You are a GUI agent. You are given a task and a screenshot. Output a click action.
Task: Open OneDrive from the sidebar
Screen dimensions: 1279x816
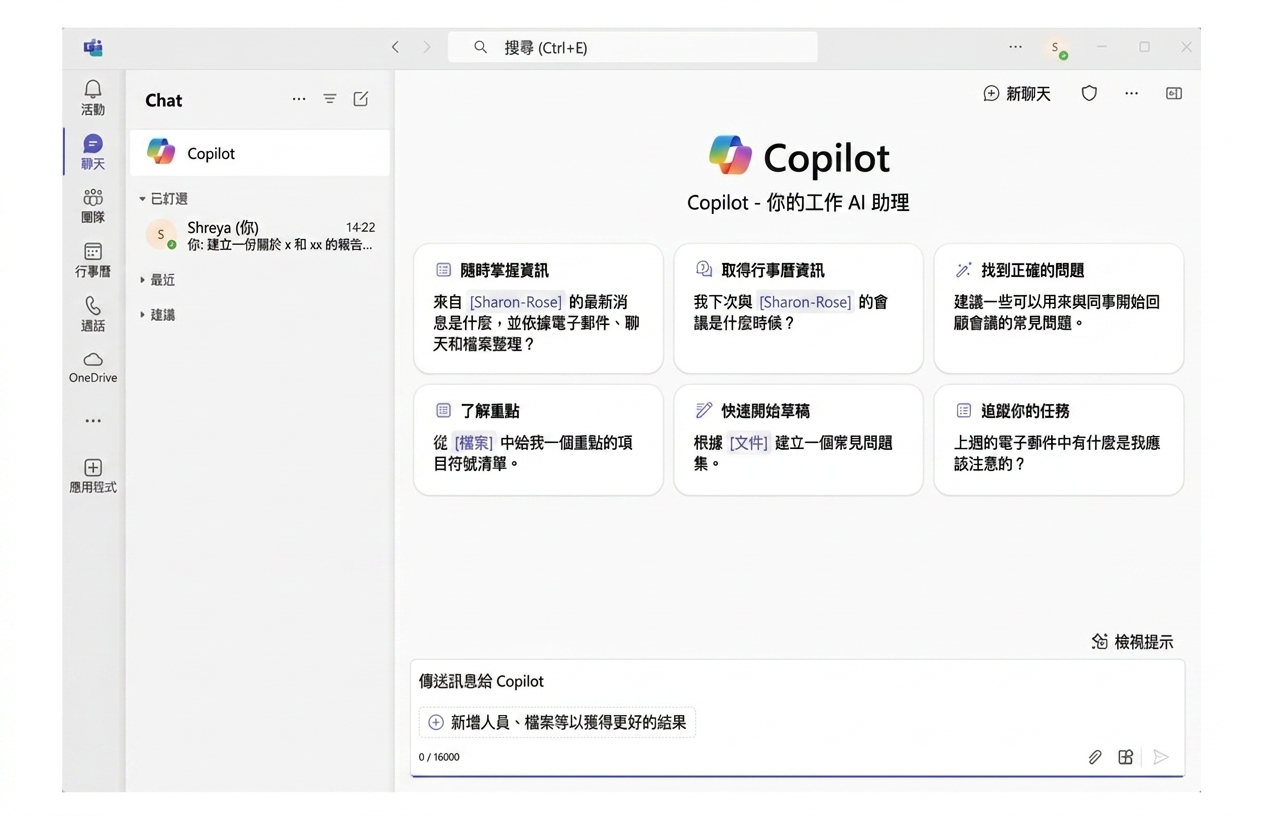coord(93,367)
